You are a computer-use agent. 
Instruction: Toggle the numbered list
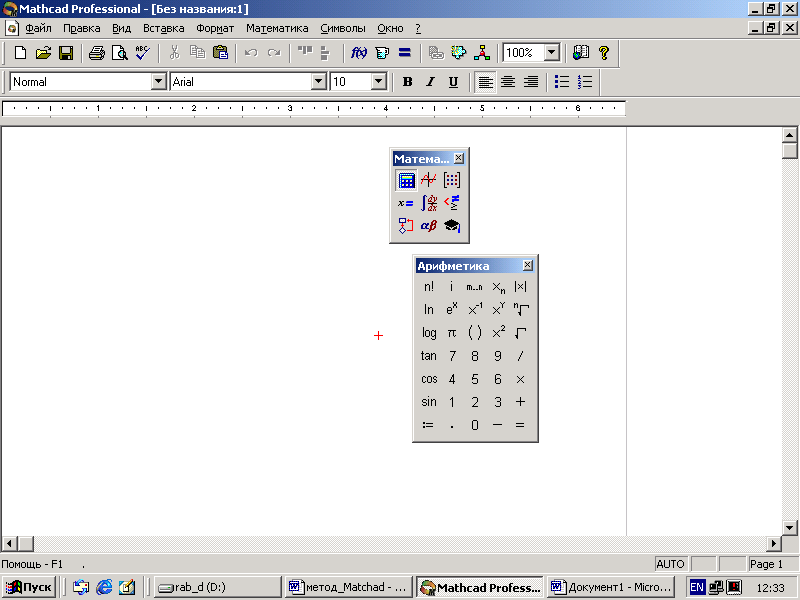(585, 82)
